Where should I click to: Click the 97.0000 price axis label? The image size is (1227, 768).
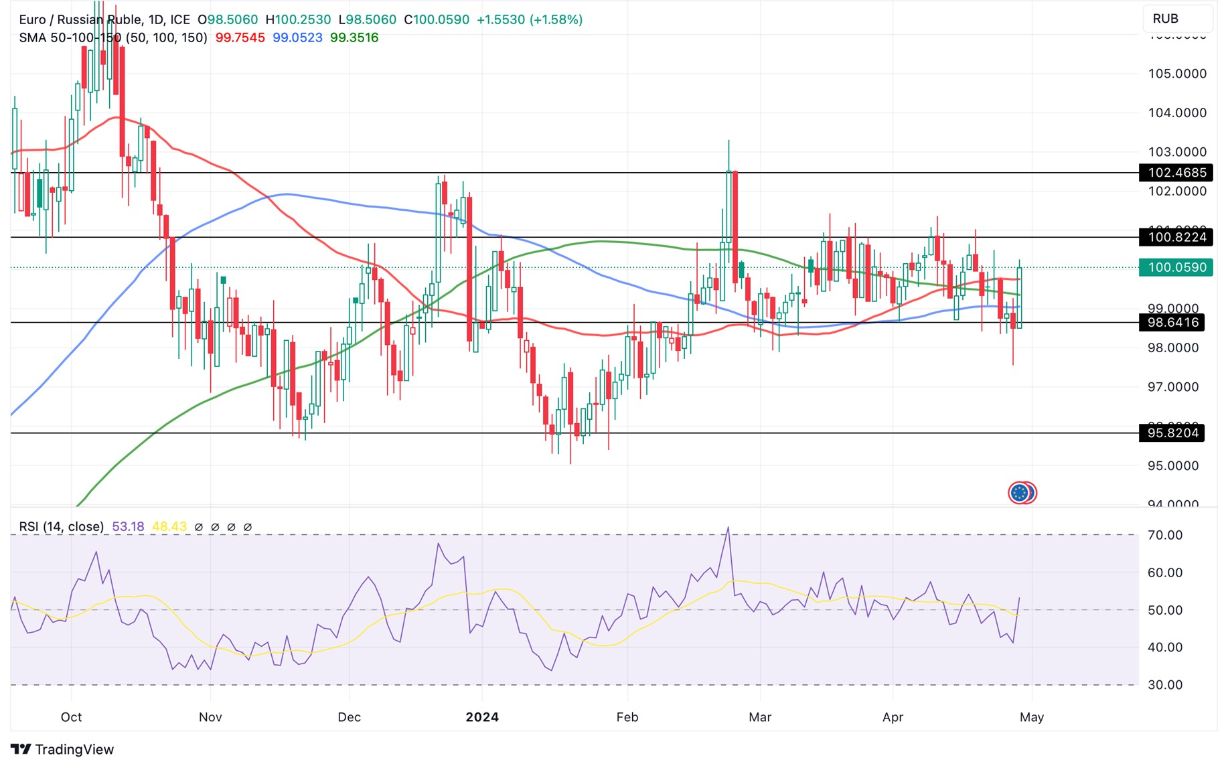pyautogui.click(x=1174, y=387)
